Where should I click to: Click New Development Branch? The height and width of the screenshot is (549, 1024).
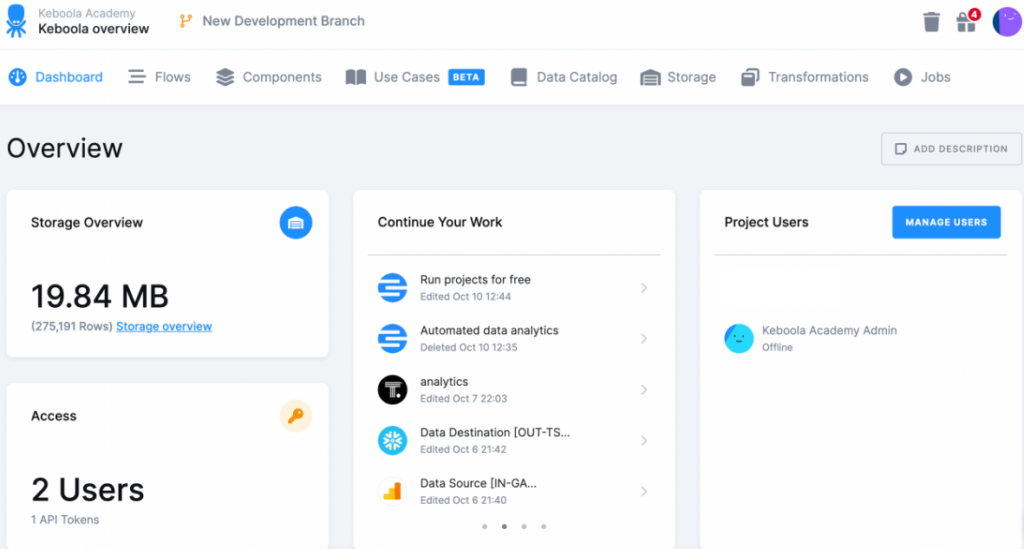283,21
